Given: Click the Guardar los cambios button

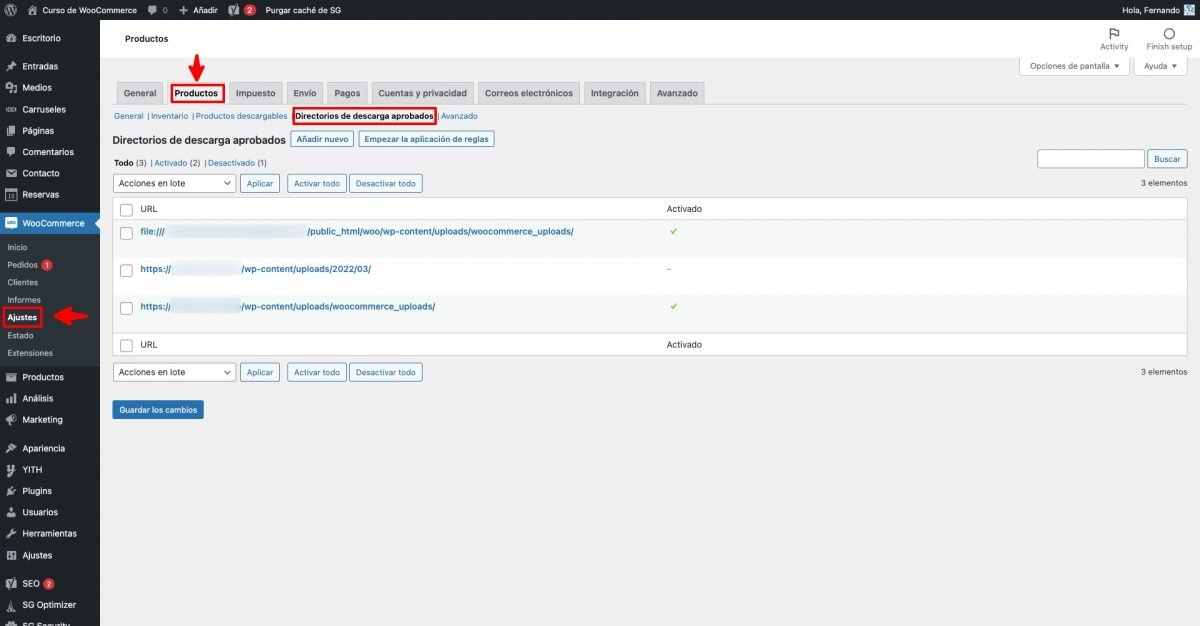Looking at the screenshot, I should tap(158, 410).
